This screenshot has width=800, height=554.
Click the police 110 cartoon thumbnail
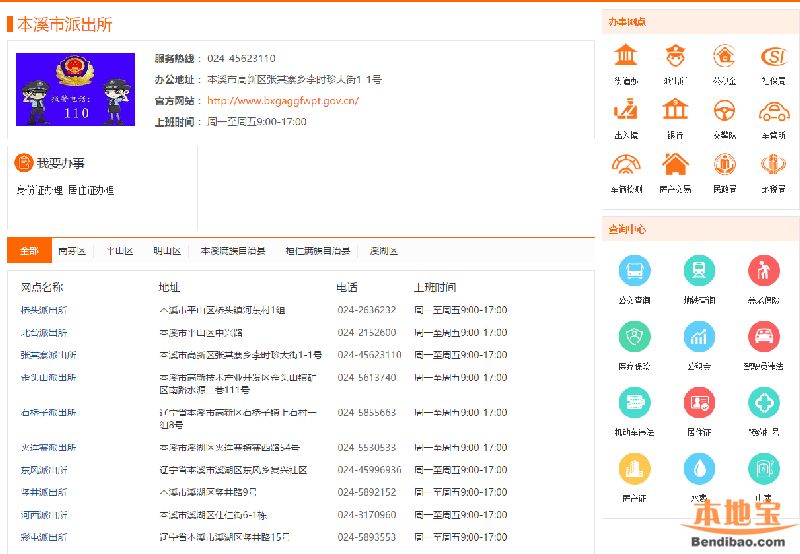(75, 90)
